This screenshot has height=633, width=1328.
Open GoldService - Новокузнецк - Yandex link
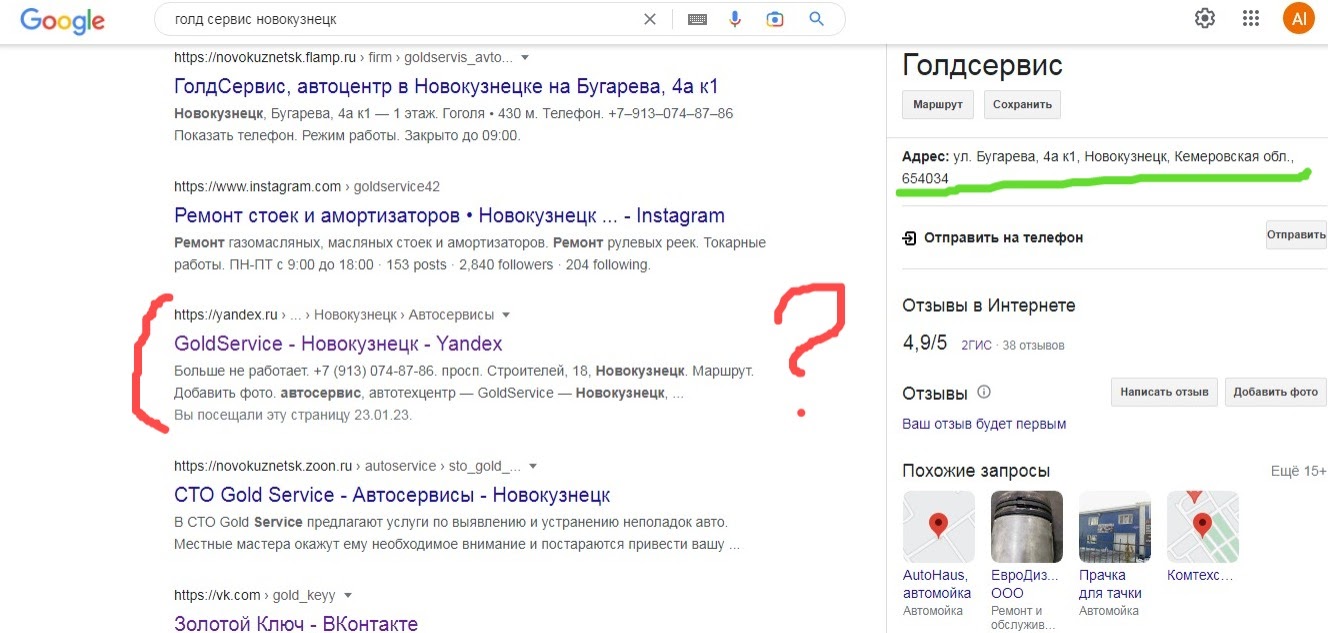pos(338,343)
